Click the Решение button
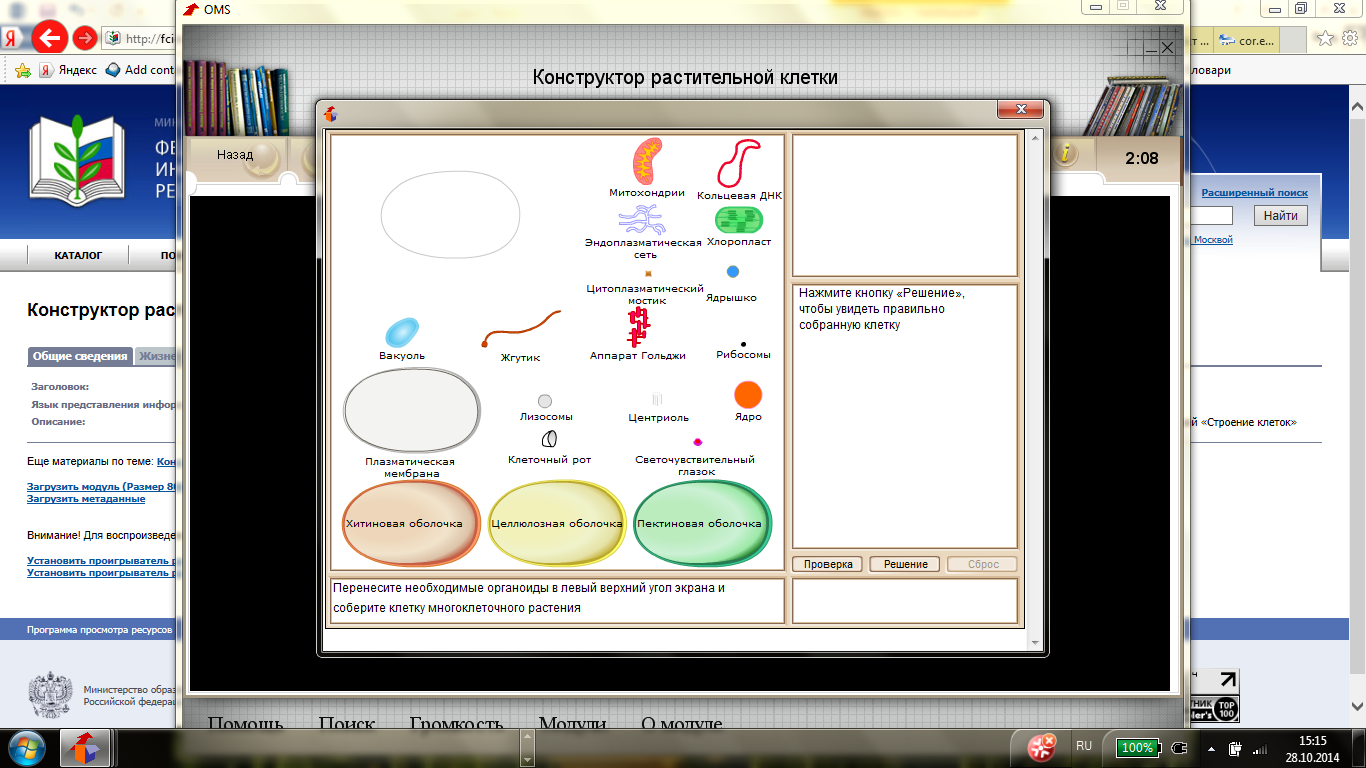Screen dimensions: 1366x768 tap(905, 564)
